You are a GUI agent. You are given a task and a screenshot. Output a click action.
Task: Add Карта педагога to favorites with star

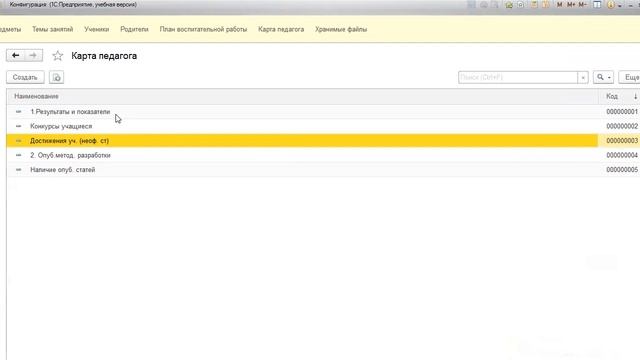coord(58,56)
